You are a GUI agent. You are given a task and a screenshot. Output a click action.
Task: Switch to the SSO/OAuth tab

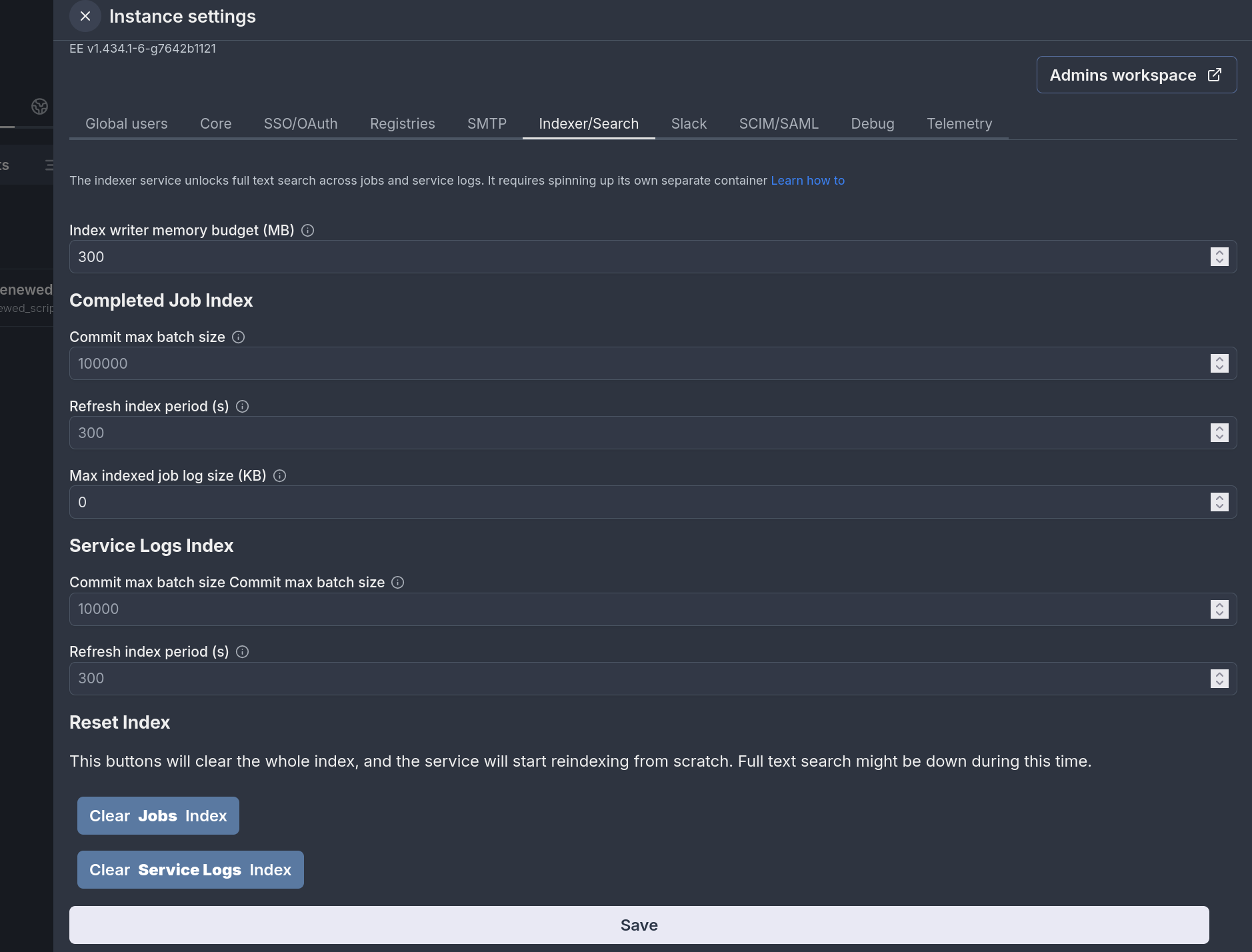click(301, 124)
